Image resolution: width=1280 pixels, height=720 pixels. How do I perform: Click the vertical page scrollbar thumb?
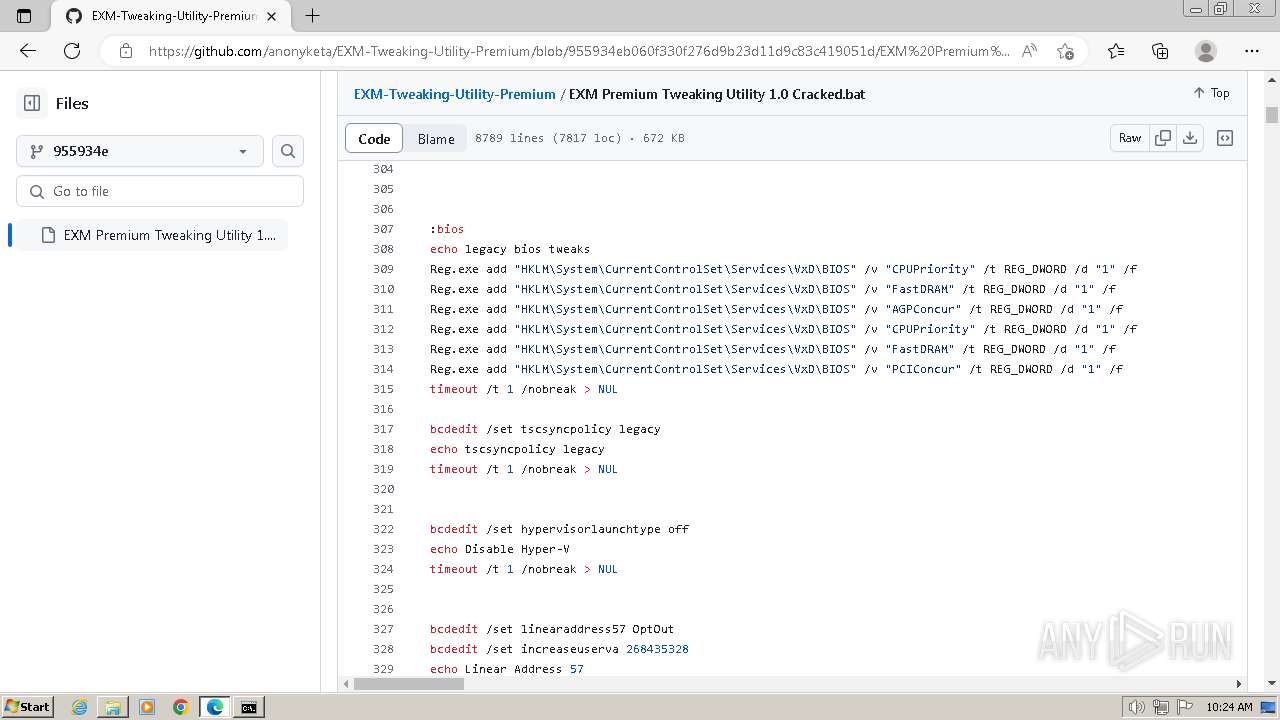coord(1271,114)
